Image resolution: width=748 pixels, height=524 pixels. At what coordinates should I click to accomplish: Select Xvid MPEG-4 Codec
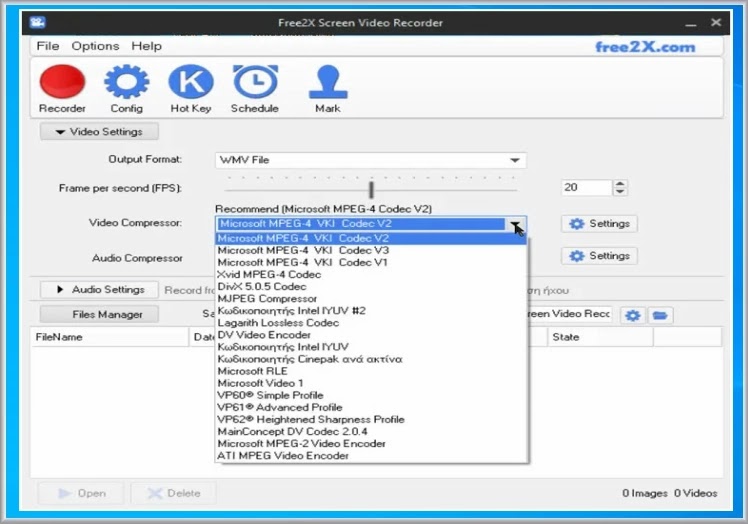click(x=371, y=274)
